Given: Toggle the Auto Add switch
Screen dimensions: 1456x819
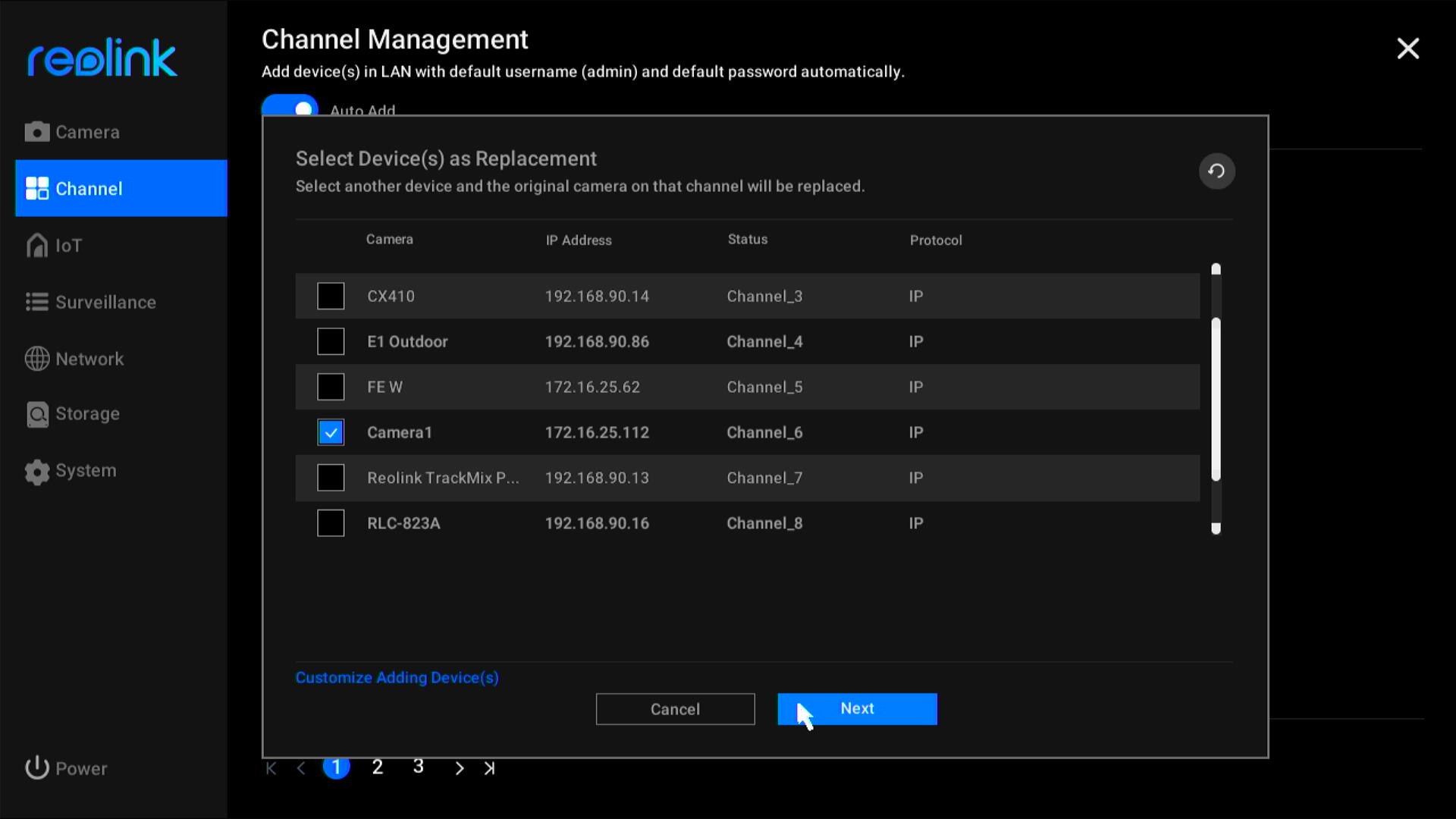Looking at the screenshot, I should 290,106.
